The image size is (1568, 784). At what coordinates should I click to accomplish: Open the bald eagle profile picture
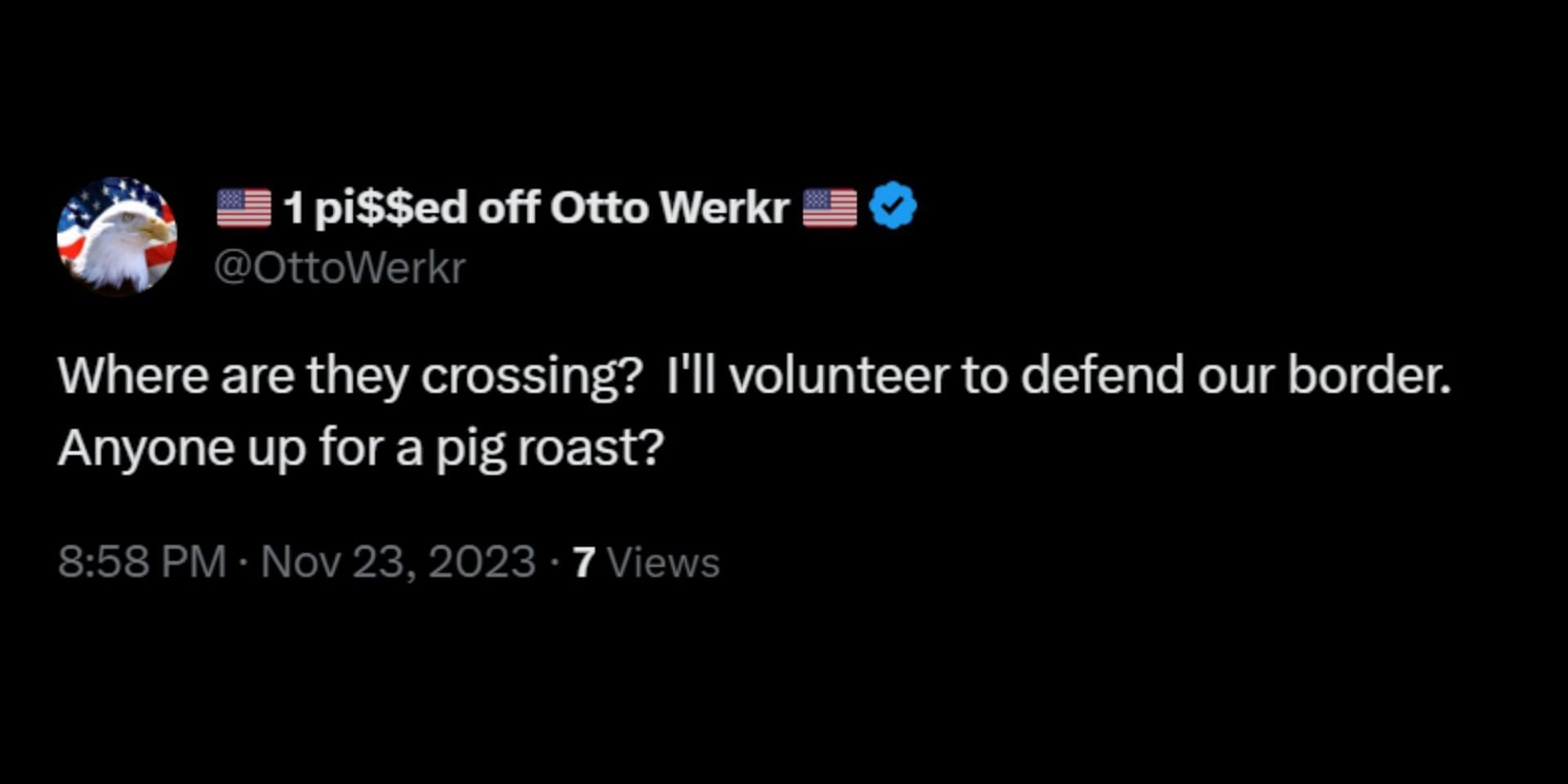117,235
